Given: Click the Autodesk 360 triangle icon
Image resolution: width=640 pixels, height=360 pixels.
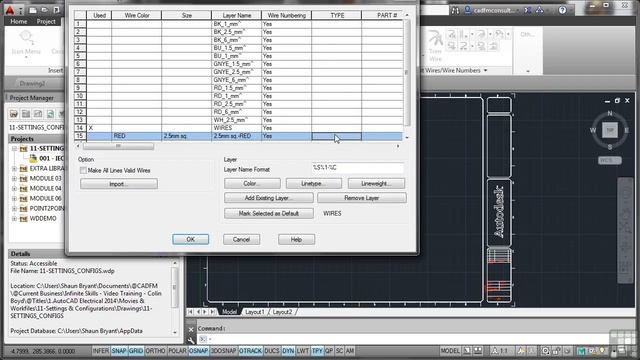Looking at the screenshot, I should [540, 10].
